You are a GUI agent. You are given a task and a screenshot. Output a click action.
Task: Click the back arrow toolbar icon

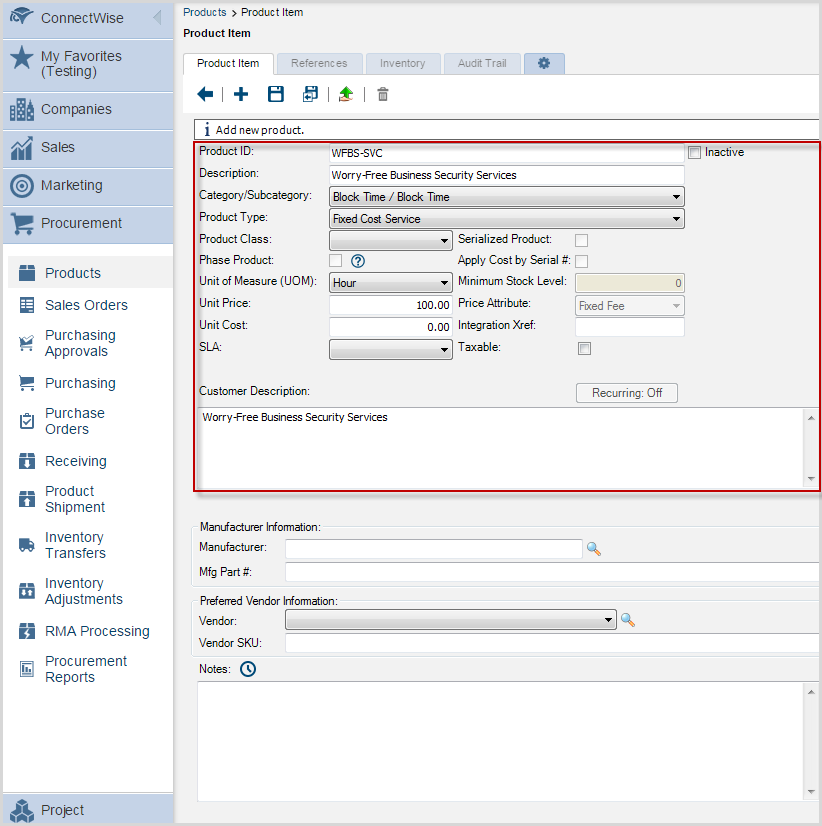tap(205, 94)
